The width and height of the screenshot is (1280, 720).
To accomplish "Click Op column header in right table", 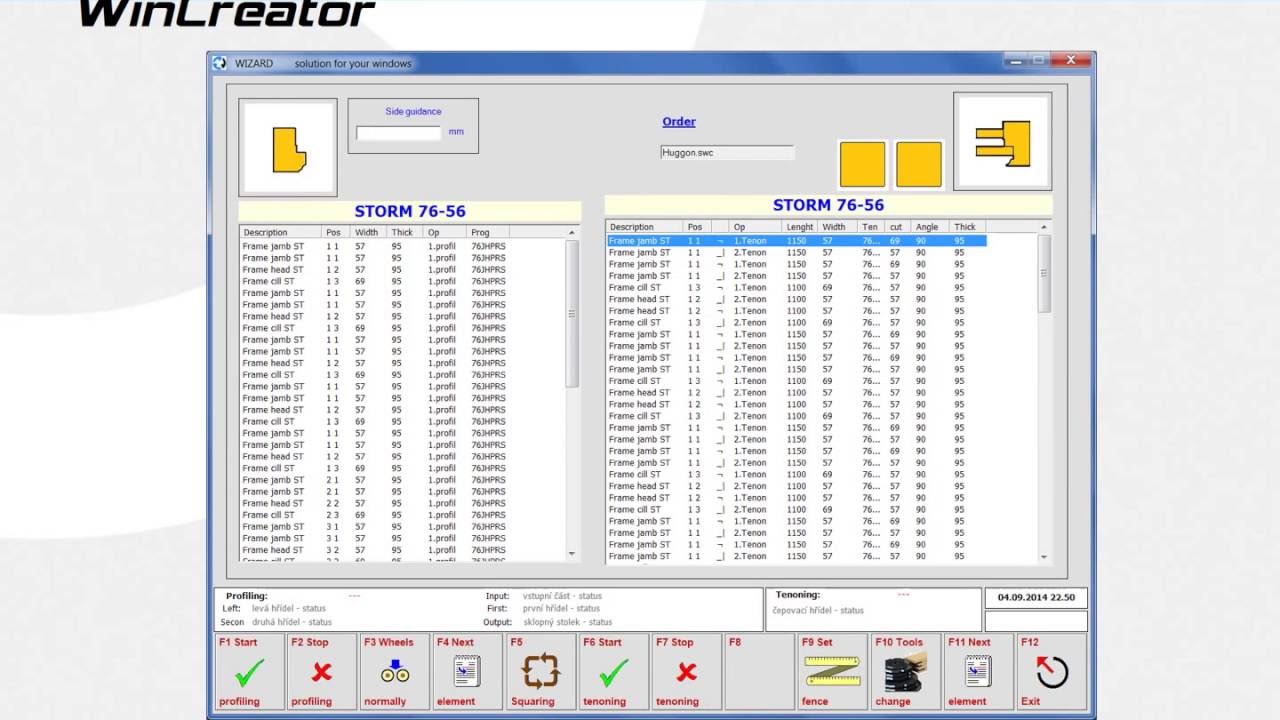I will tap(757, 227).
